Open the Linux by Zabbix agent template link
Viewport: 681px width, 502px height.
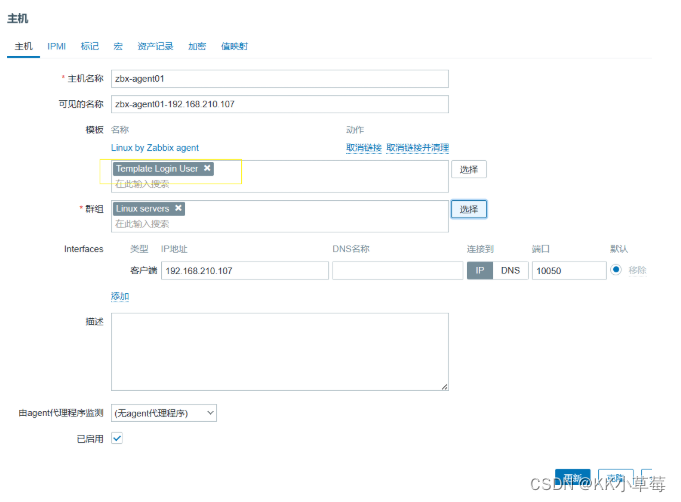tap(155, 148)
